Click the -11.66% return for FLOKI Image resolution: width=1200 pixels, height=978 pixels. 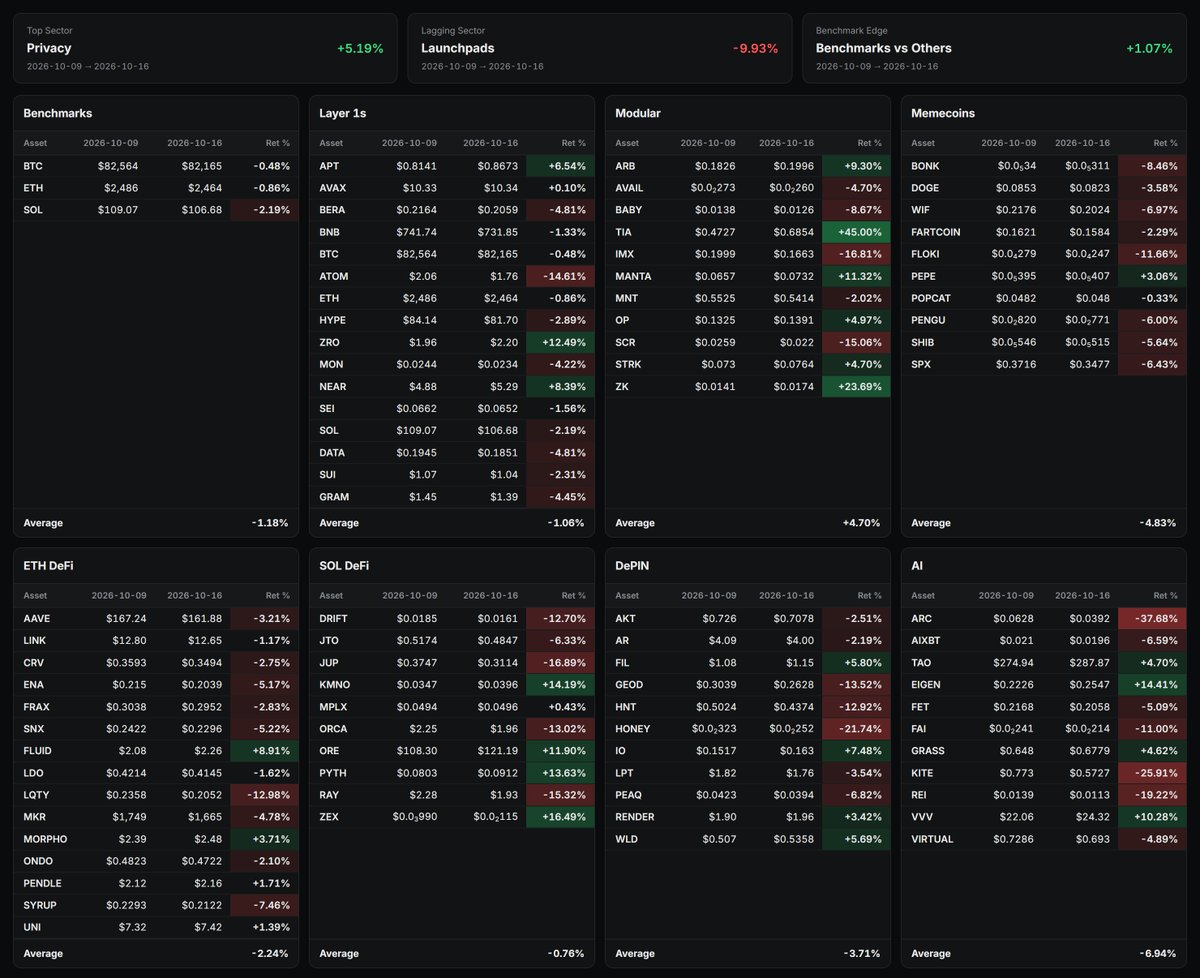pyautogui.click(x=1152, y=254)
